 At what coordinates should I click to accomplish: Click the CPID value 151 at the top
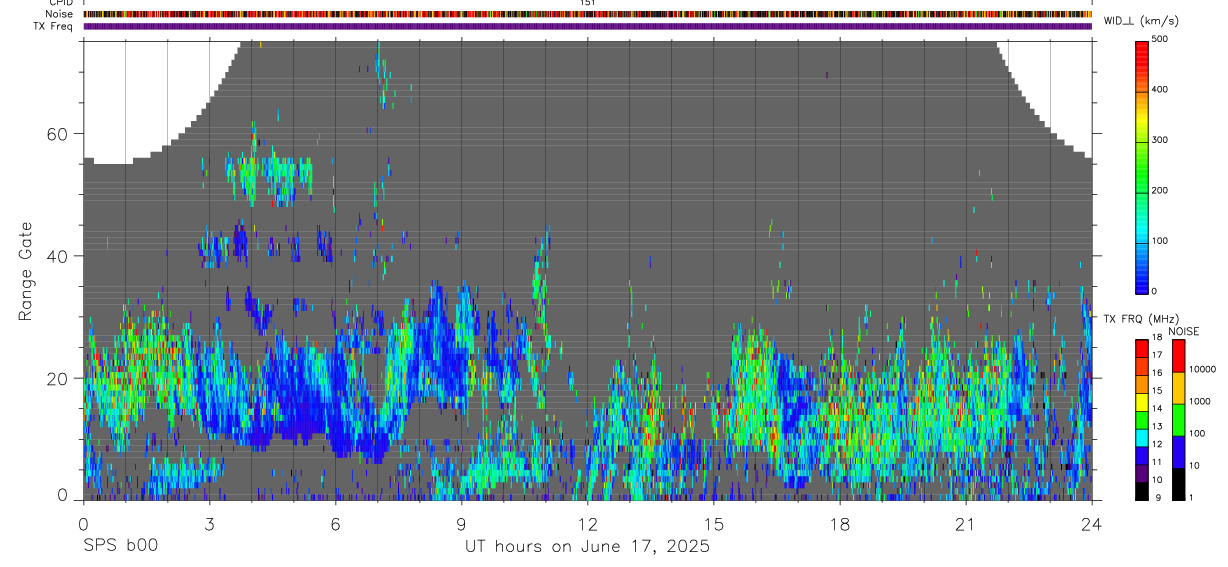pyautogui.click(x=587, y=3)
